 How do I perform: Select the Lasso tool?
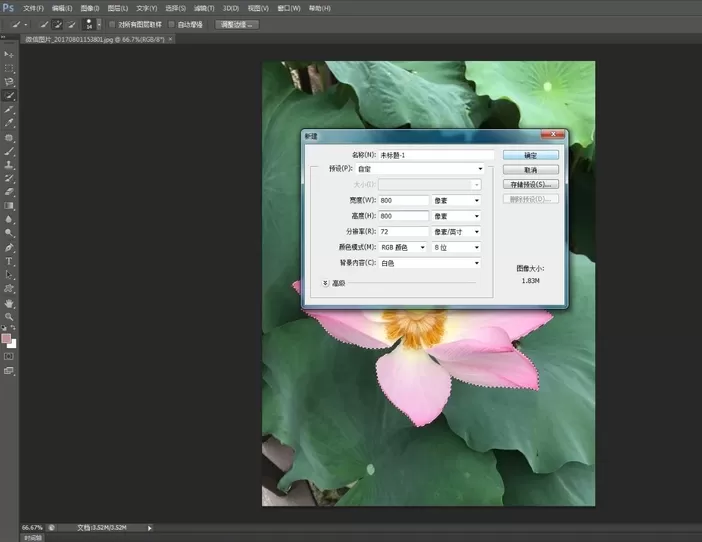(9, 82)
